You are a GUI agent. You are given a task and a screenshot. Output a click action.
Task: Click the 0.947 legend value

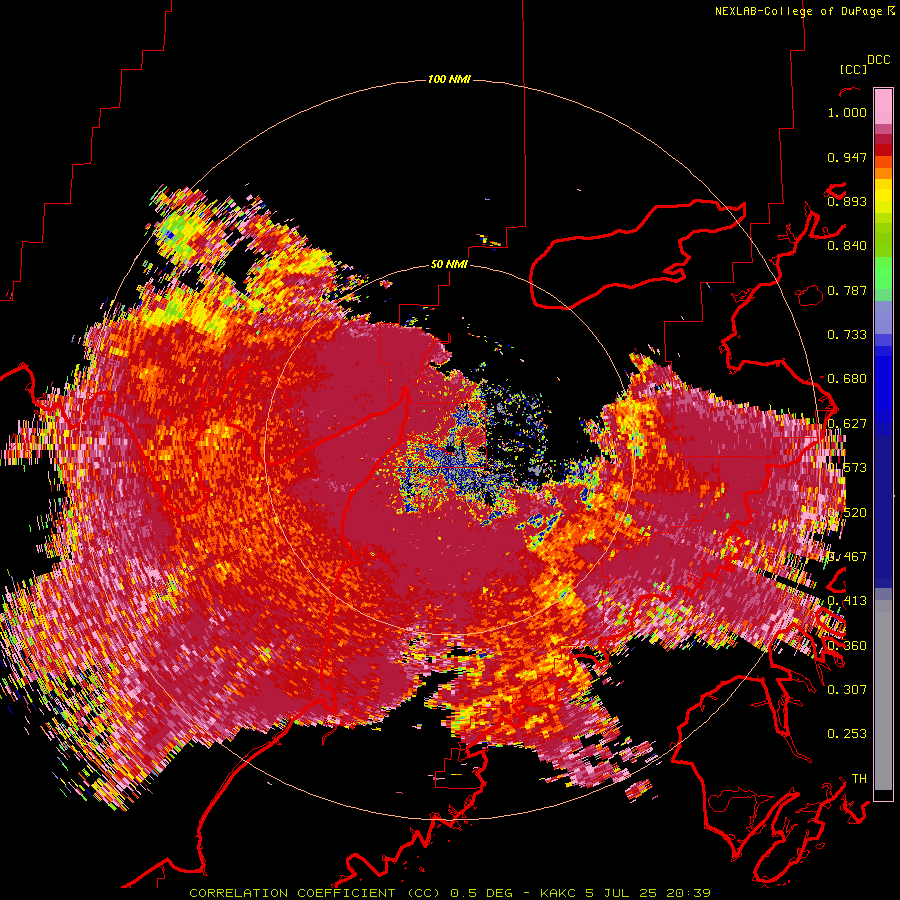click(x=847, y=157)
